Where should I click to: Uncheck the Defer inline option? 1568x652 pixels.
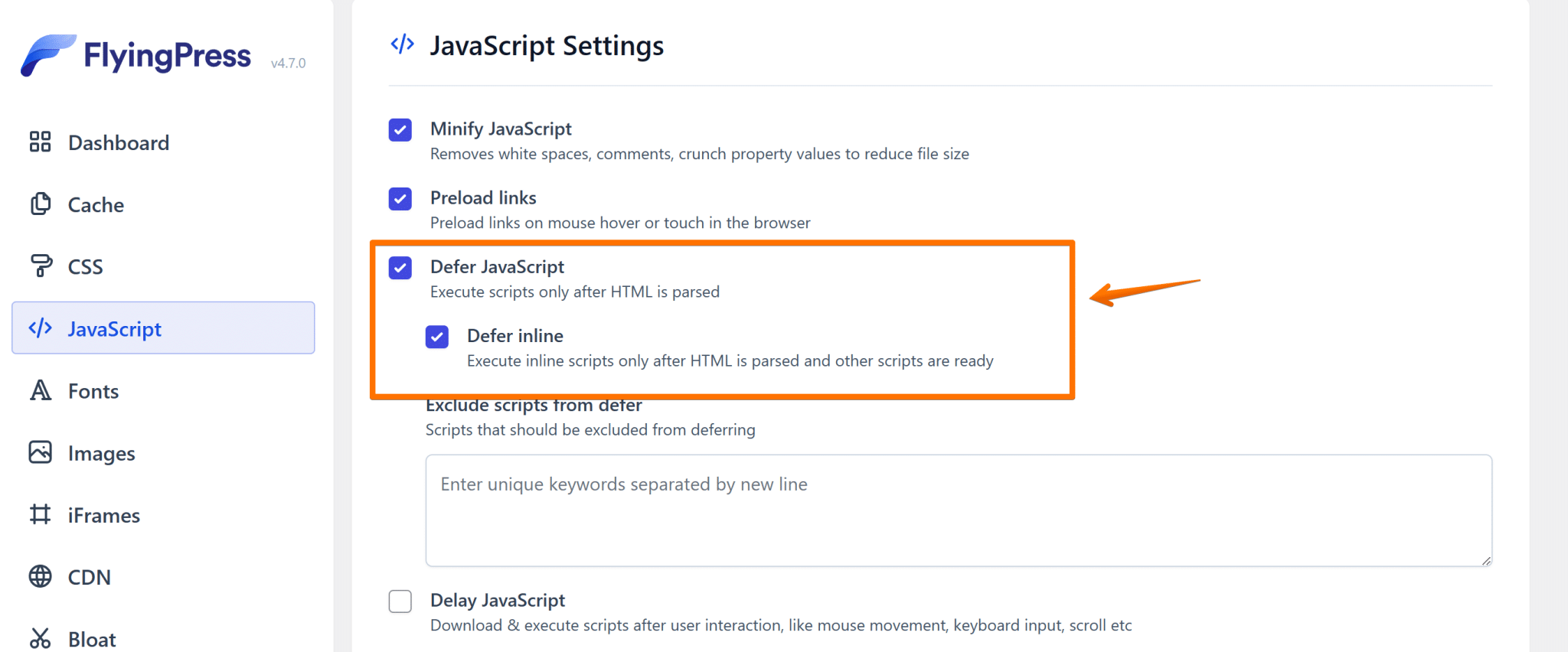pos(437,337)
